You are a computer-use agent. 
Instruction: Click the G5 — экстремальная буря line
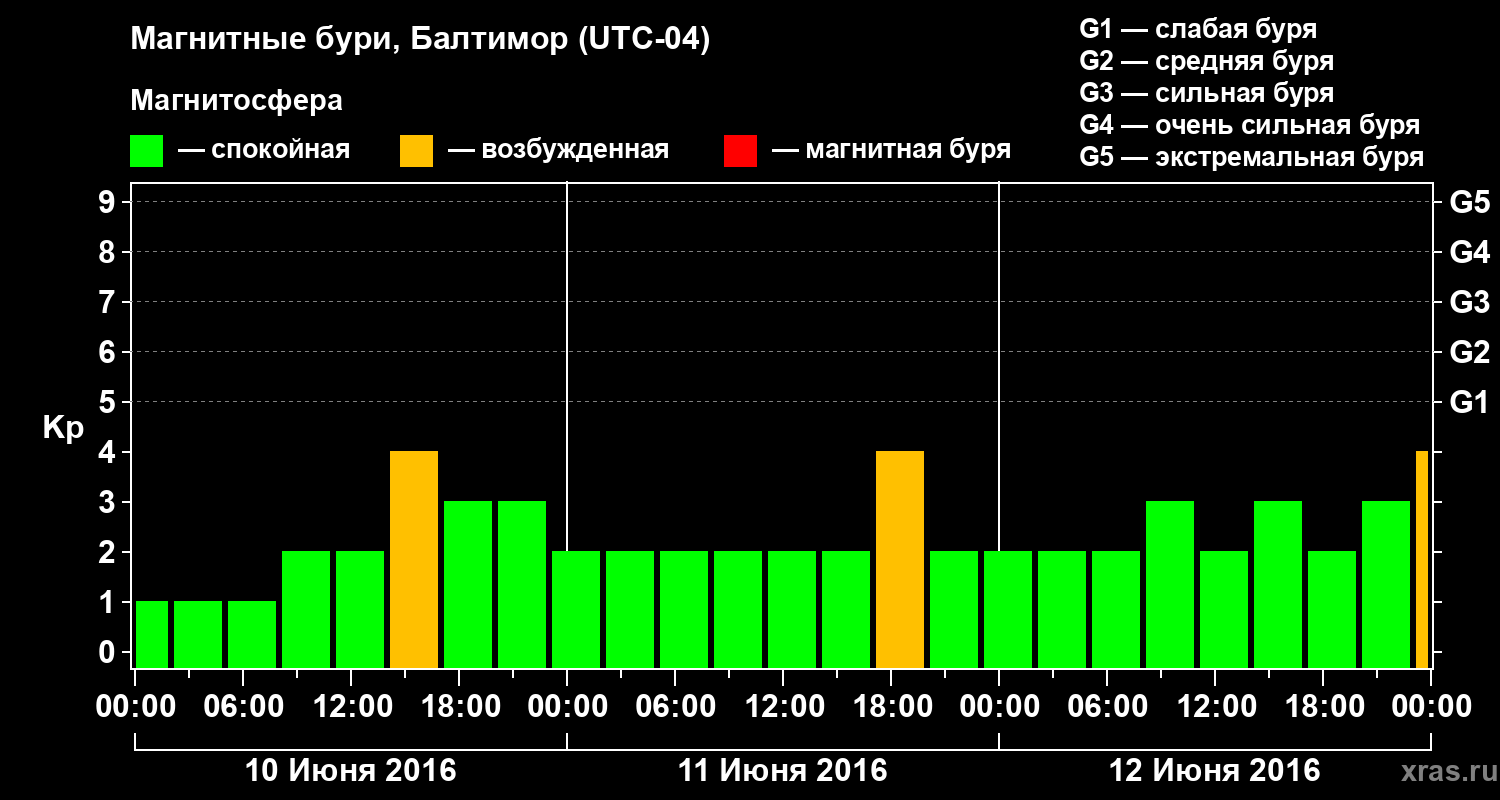(x=1252, y=157)
